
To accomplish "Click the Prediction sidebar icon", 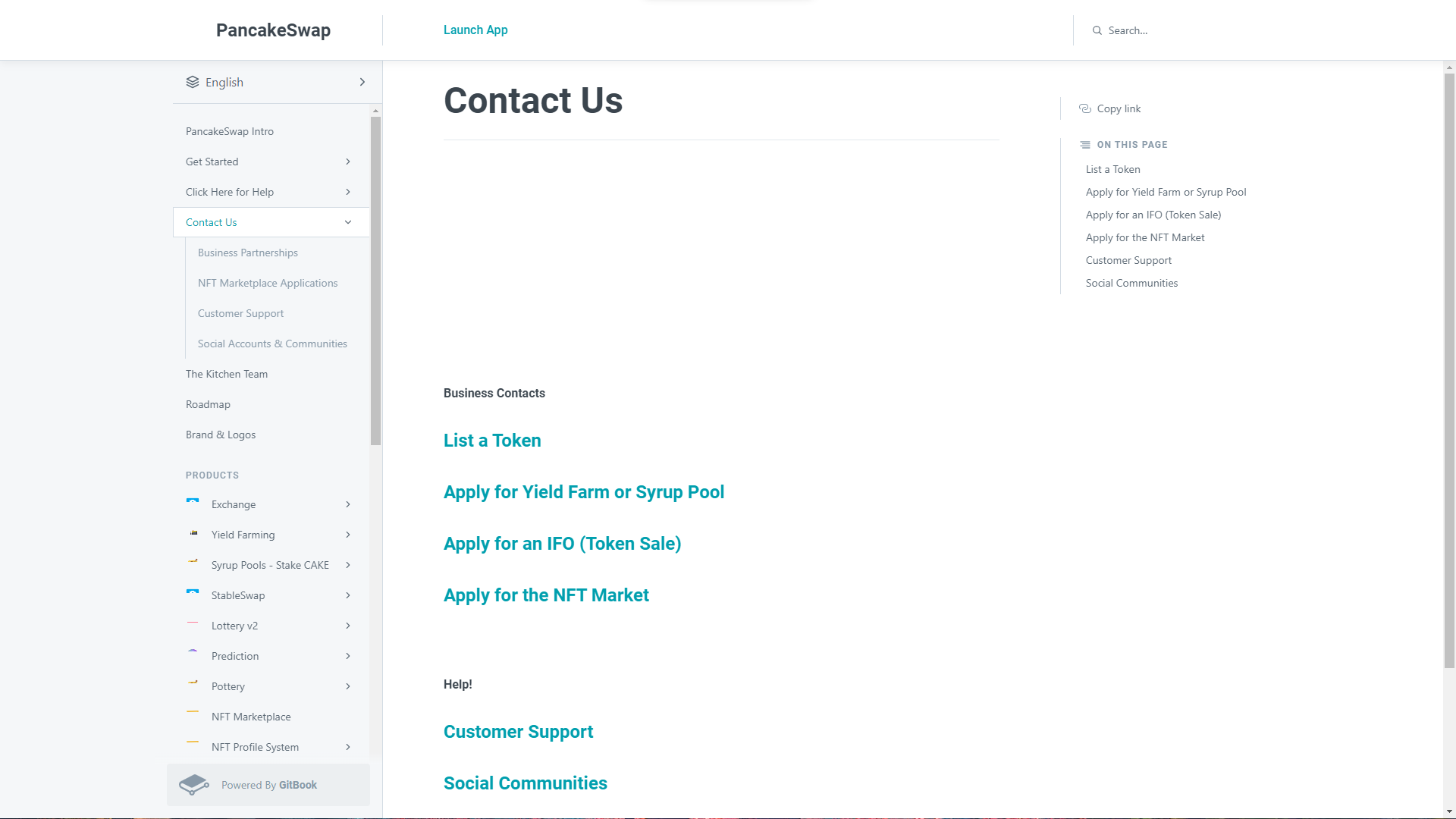I will [x=193, y=652].
